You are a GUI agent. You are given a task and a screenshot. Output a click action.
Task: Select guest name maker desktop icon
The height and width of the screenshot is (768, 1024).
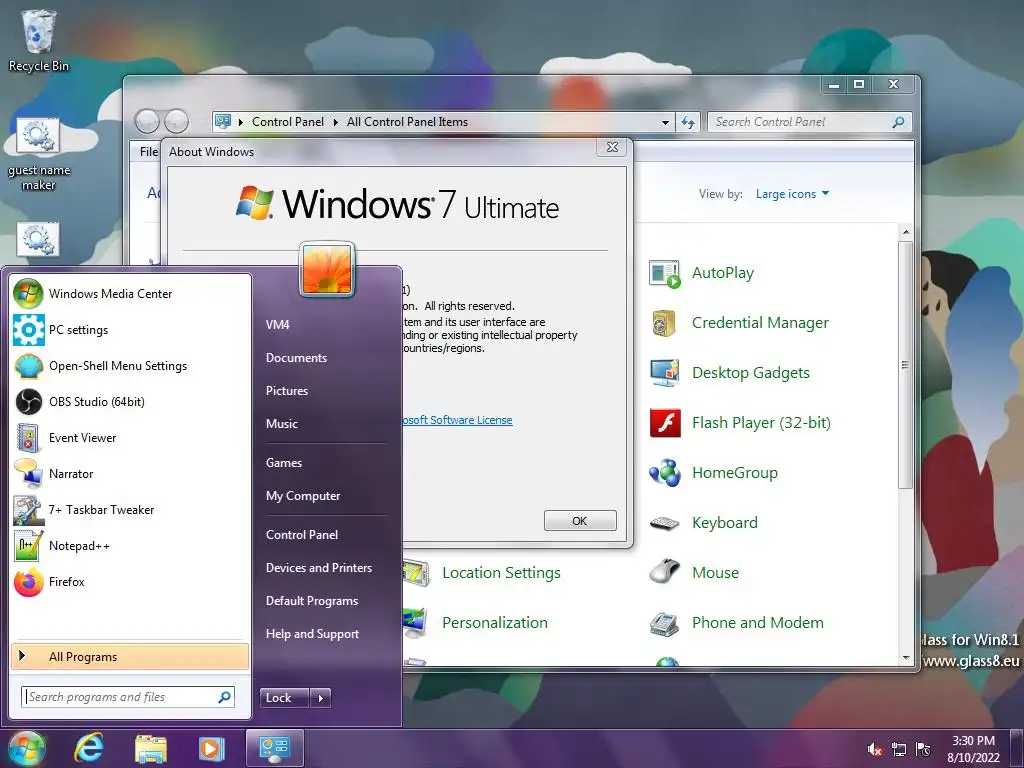click(39, 154)
